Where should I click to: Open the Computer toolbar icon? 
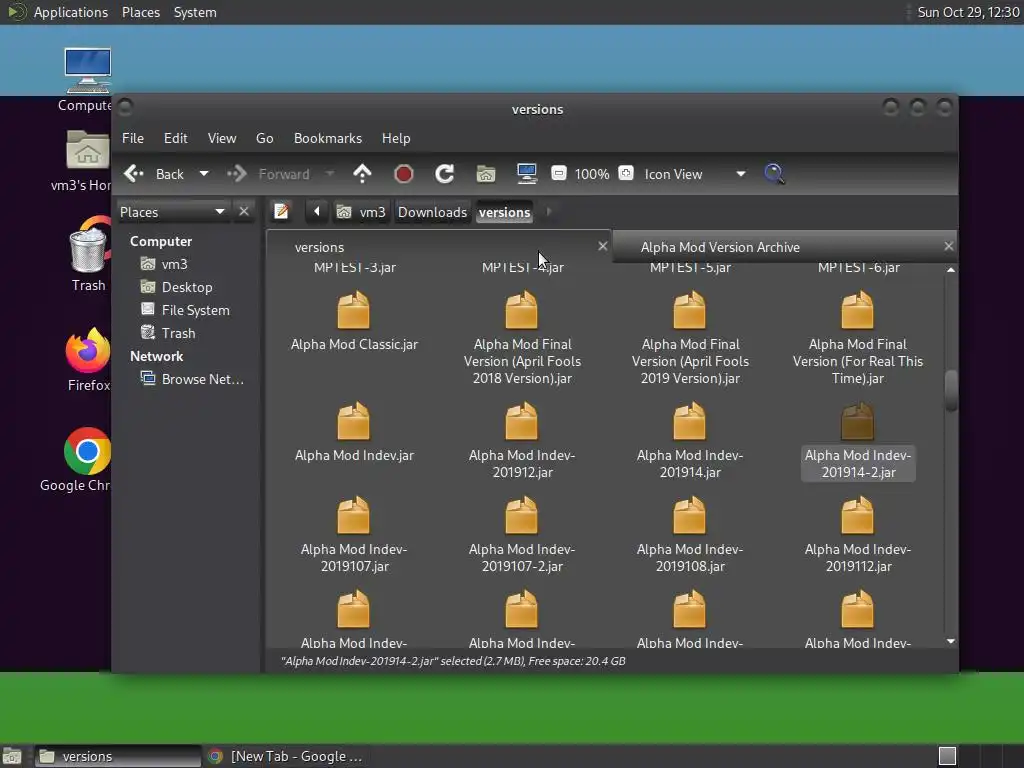526,174
